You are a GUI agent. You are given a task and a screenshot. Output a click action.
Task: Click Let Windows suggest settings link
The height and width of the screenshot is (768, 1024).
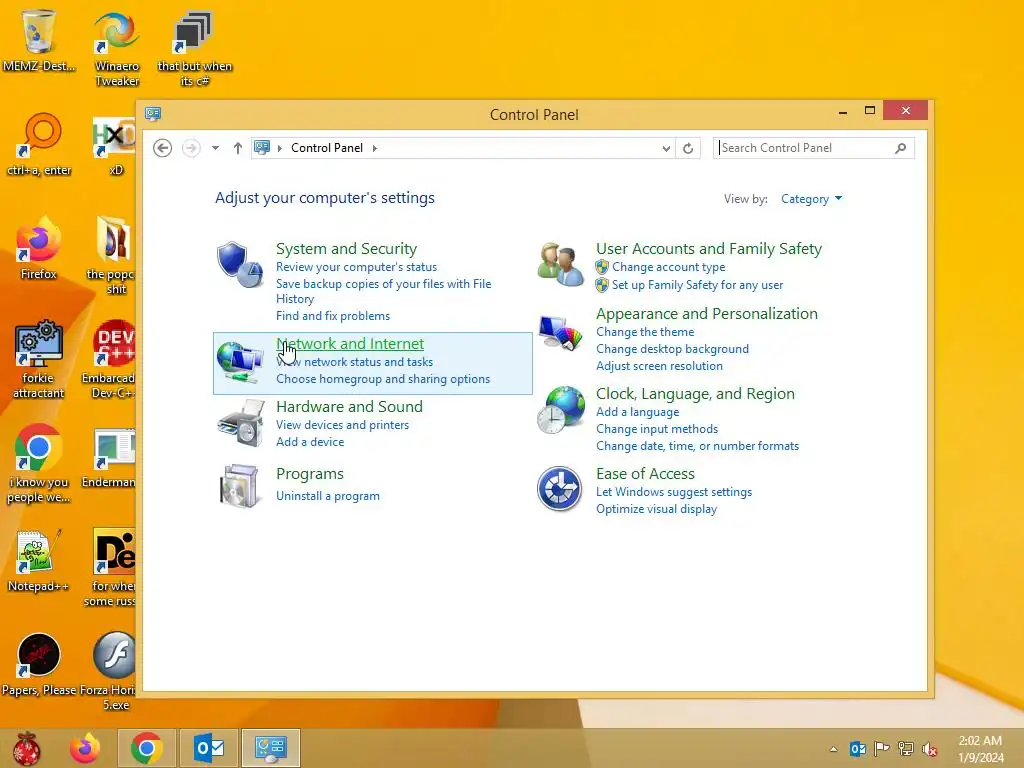pos(673,492)
